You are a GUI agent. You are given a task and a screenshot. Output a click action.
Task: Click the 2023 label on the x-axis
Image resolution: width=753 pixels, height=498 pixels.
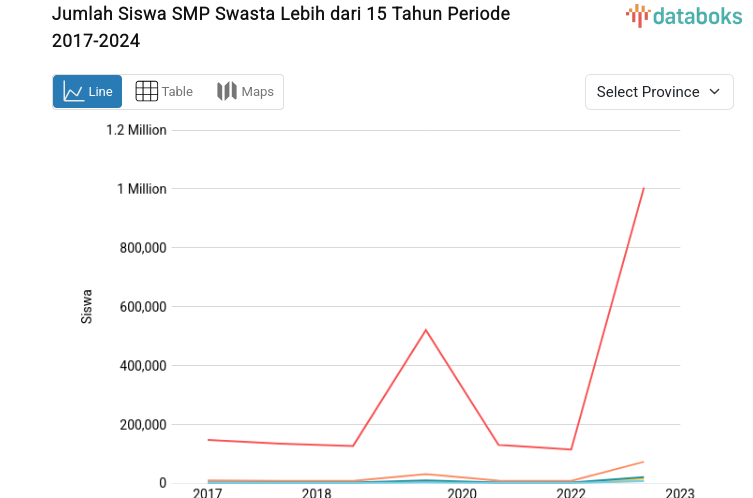point(679,492)
